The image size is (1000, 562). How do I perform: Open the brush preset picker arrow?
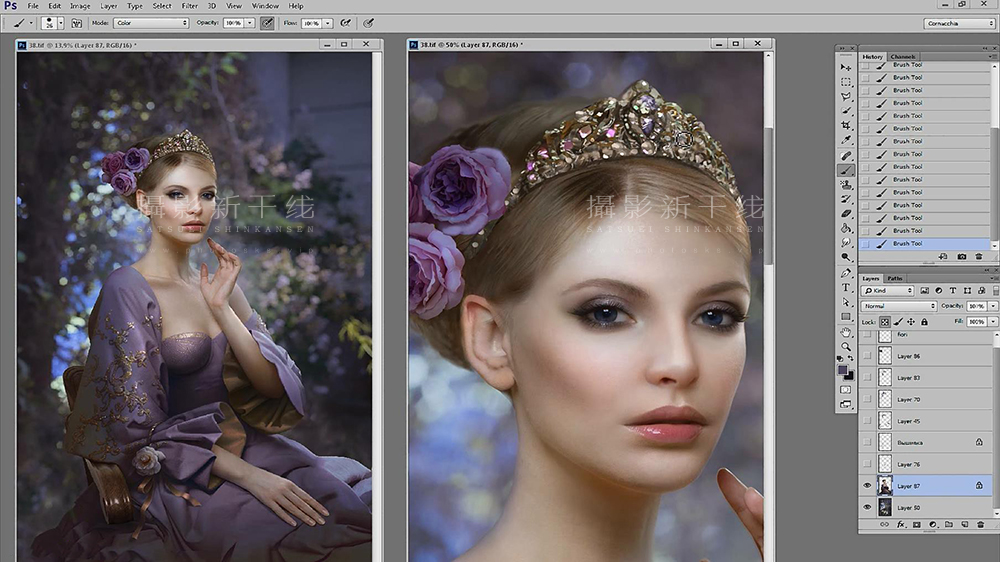pyautogui.click(x=61, y=23)
